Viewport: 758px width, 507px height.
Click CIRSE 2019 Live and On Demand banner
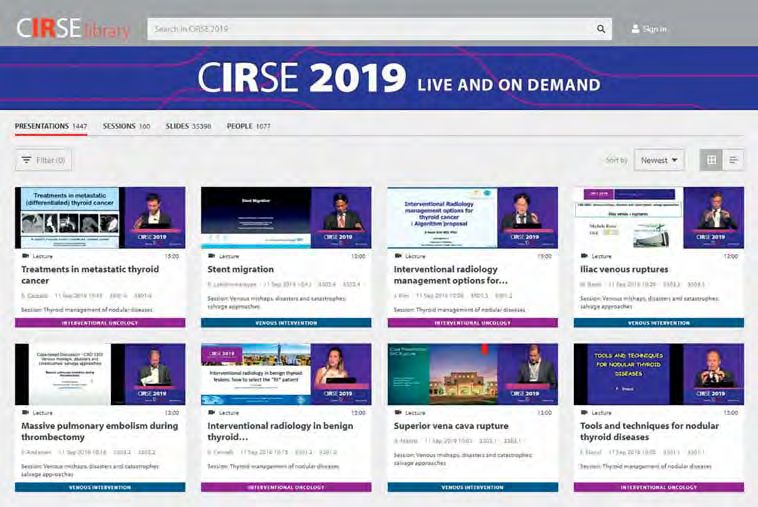(379, 78)
